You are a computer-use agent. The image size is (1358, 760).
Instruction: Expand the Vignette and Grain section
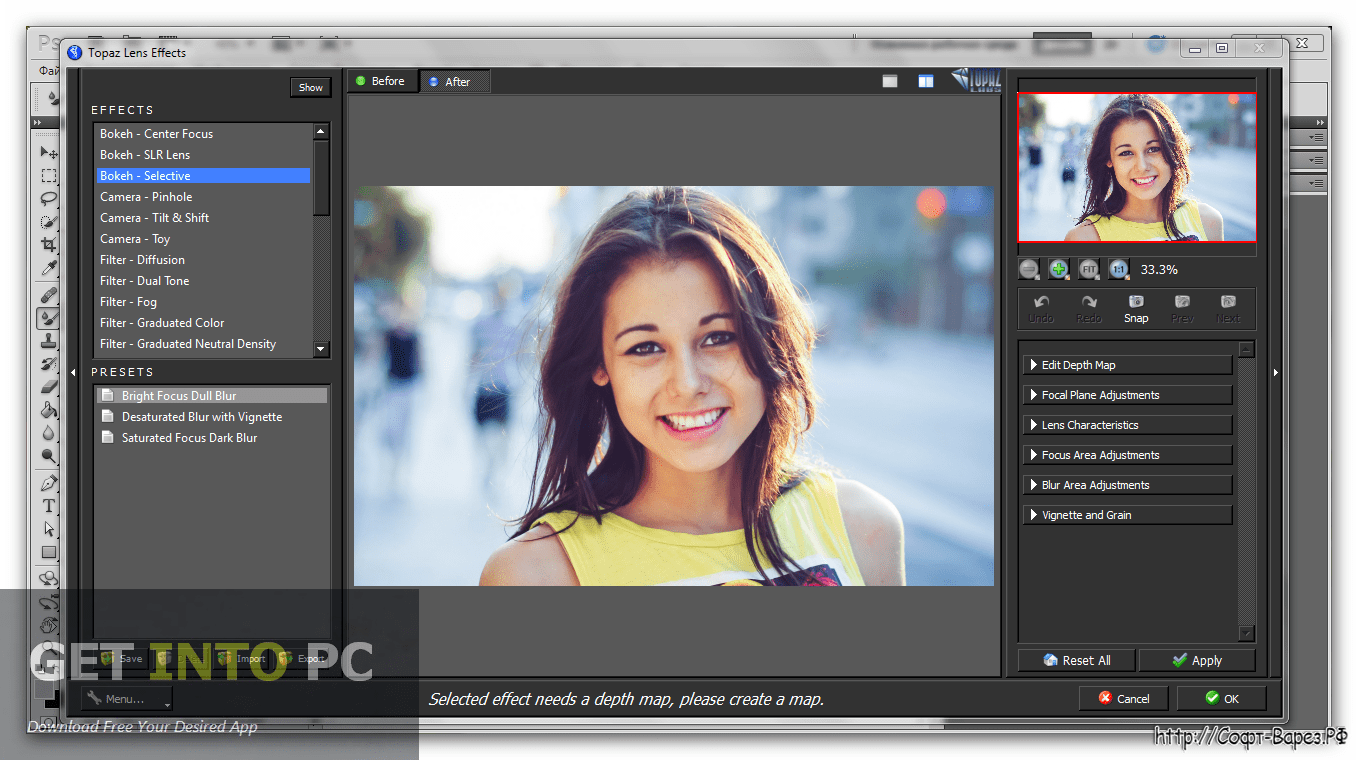pyautogui.click(x=1127, y=515)
